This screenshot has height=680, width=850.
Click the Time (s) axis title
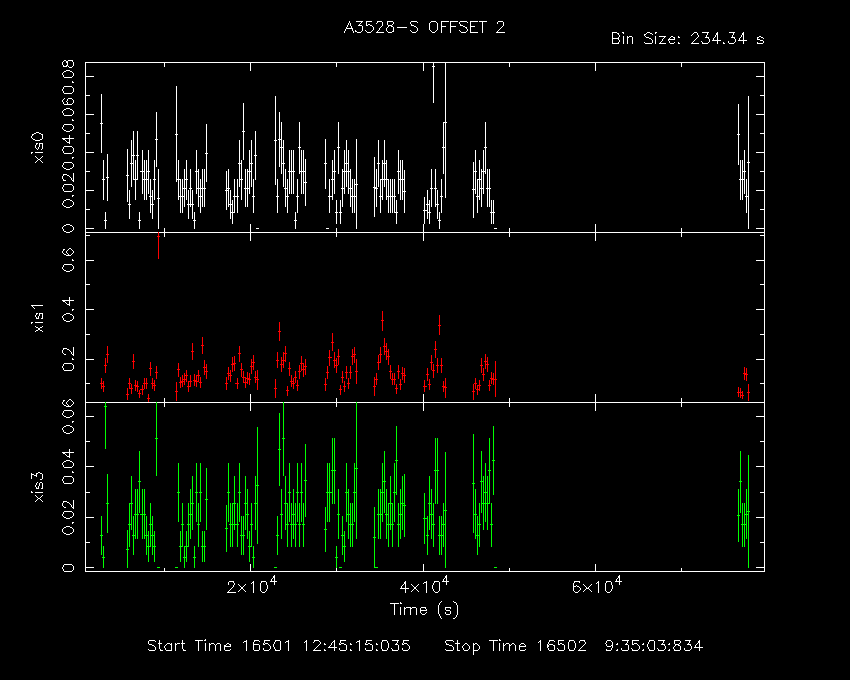point(424,610)
